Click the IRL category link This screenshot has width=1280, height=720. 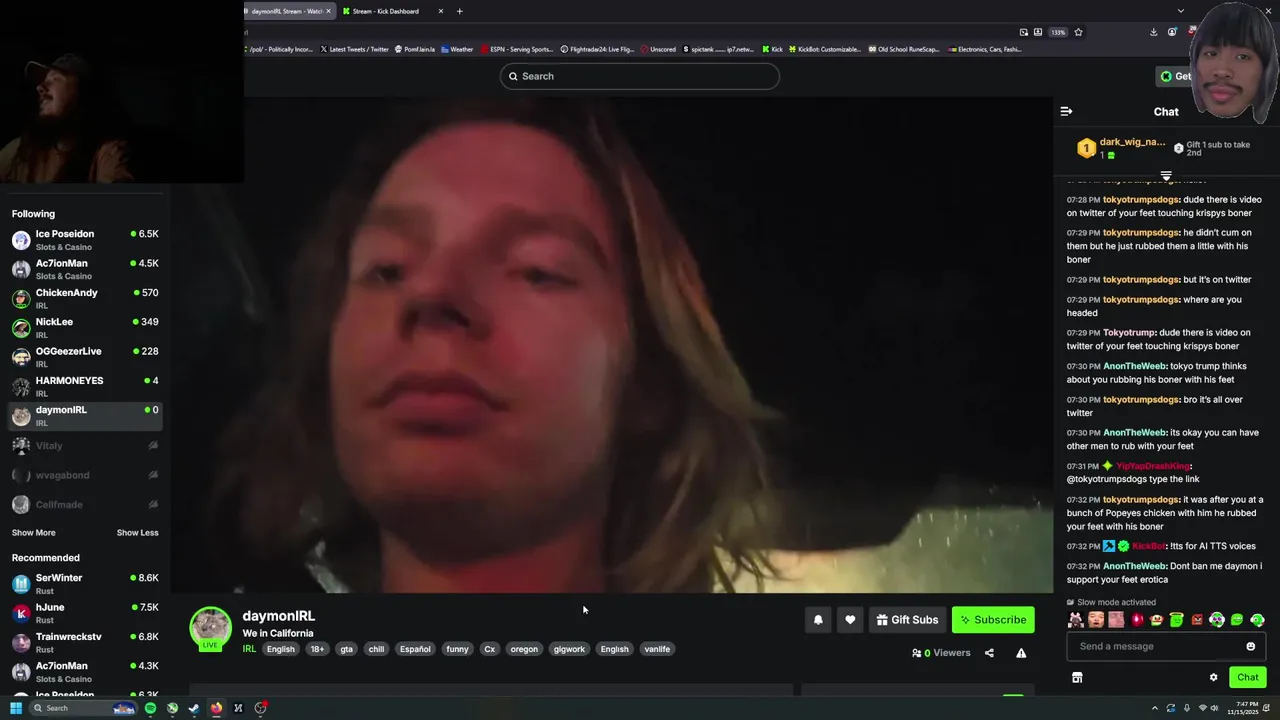(249, 649)
